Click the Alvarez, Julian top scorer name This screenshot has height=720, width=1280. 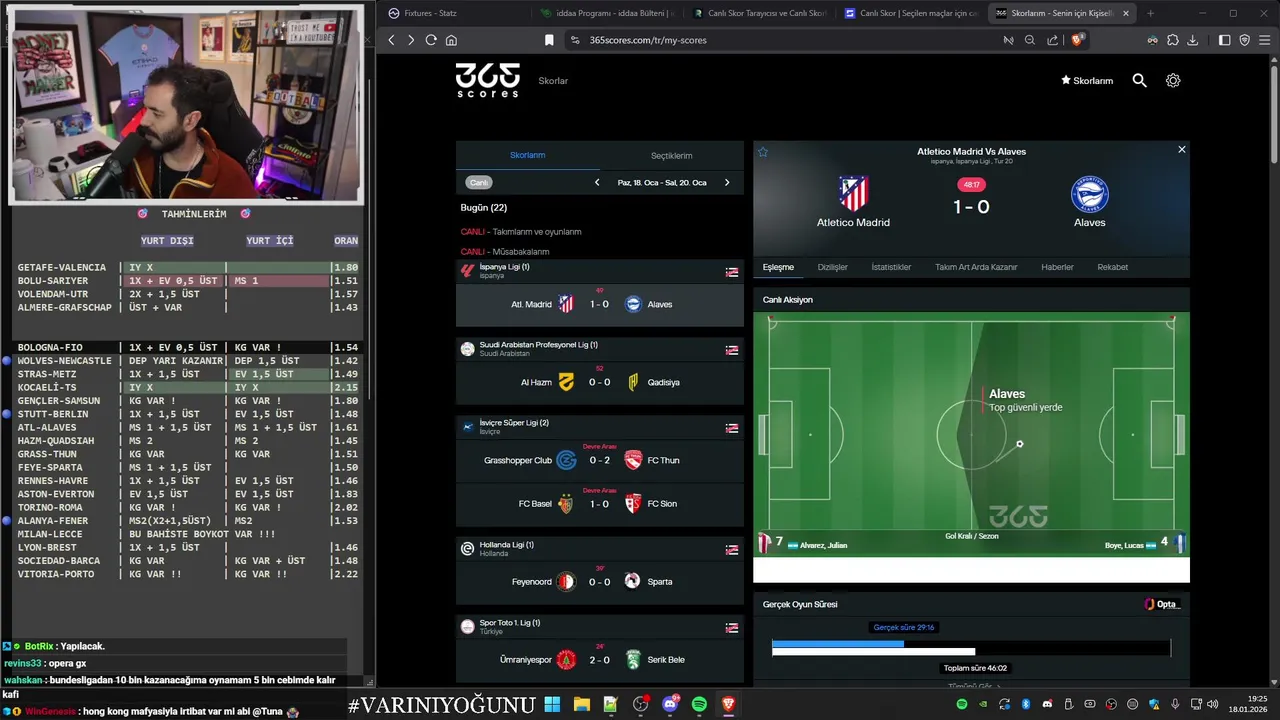click(823, 545)
